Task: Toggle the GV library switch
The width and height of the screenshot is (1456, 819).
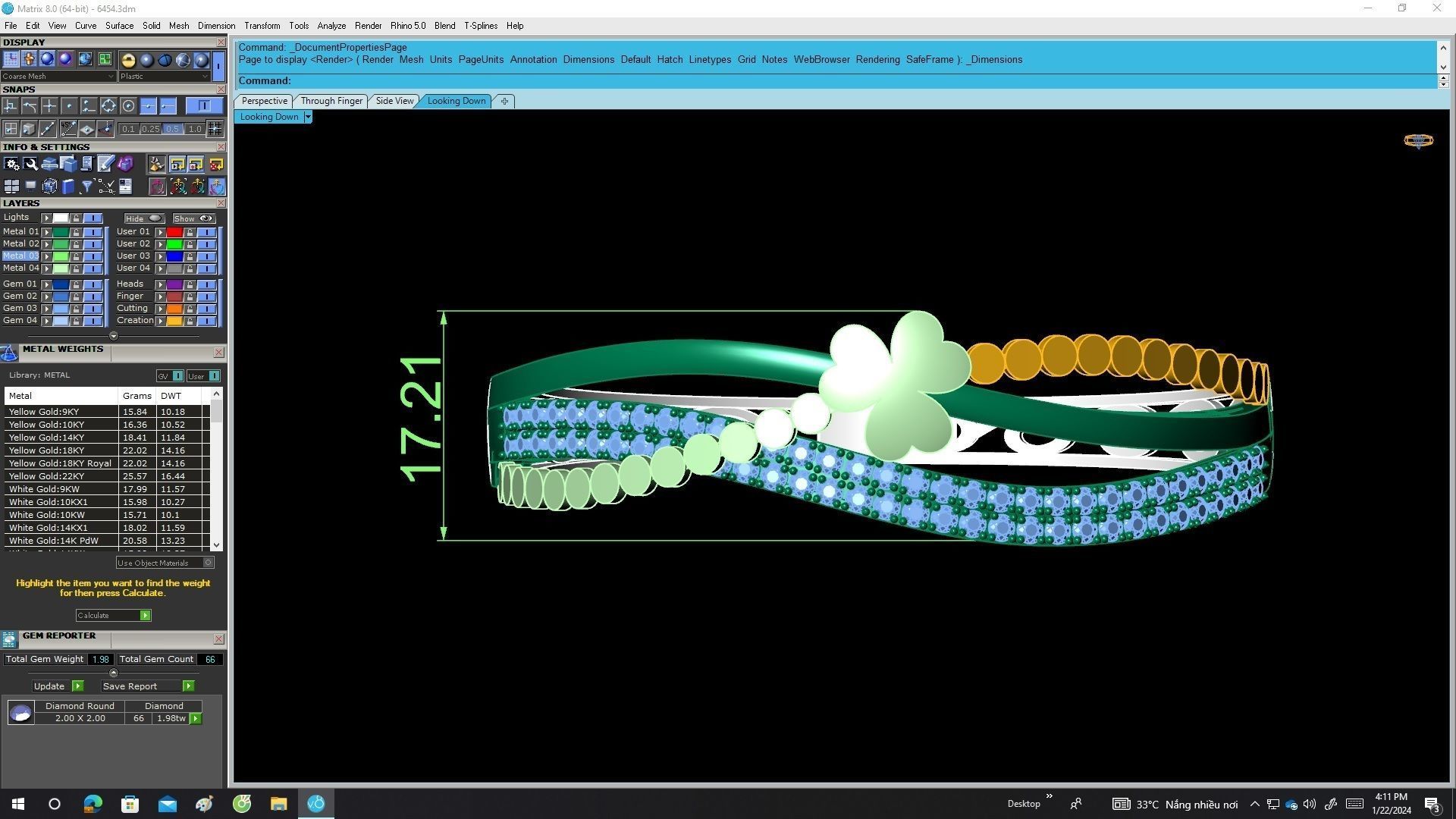Action: coord(177,376)
